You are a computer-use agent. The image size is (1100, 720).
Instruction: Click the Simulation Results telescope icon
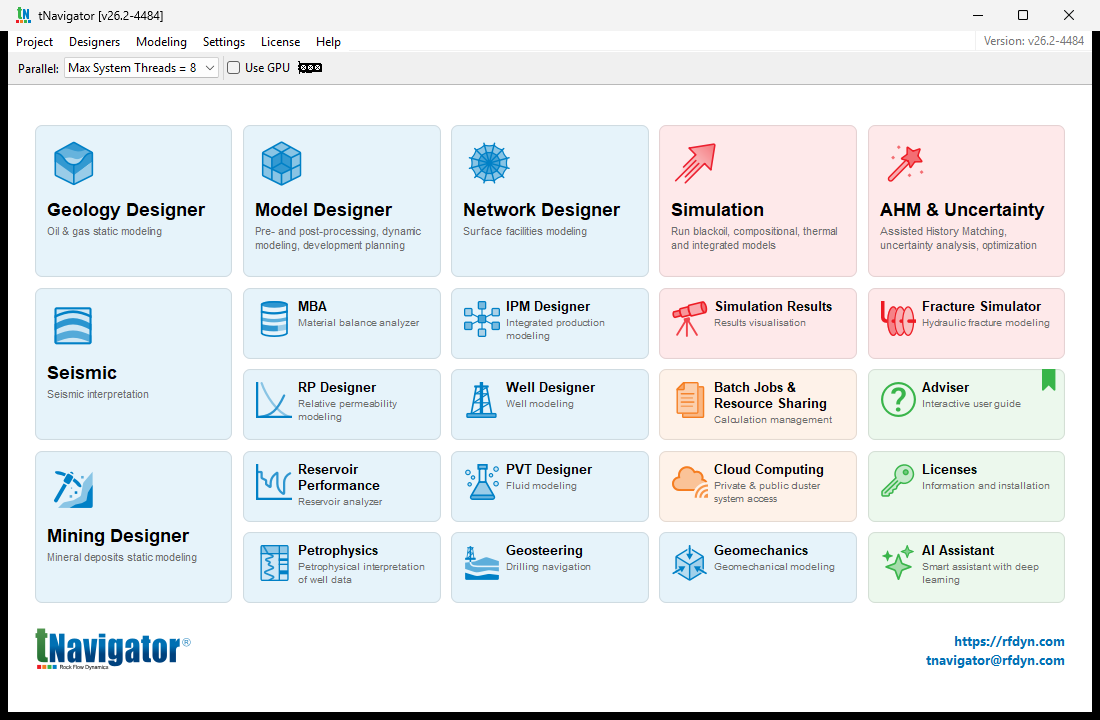click(689, 319)
